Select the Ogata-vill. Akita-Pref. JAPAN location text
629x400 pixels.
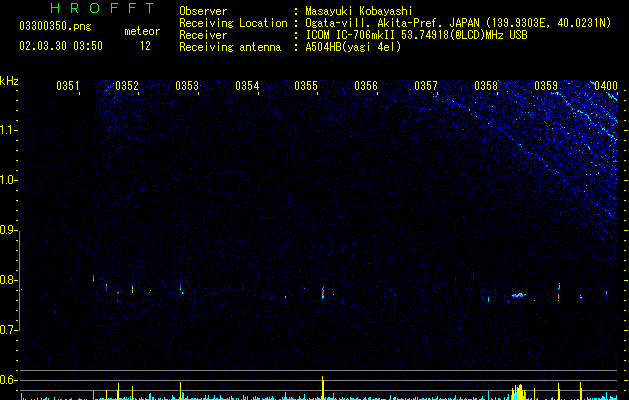[458, 23]
